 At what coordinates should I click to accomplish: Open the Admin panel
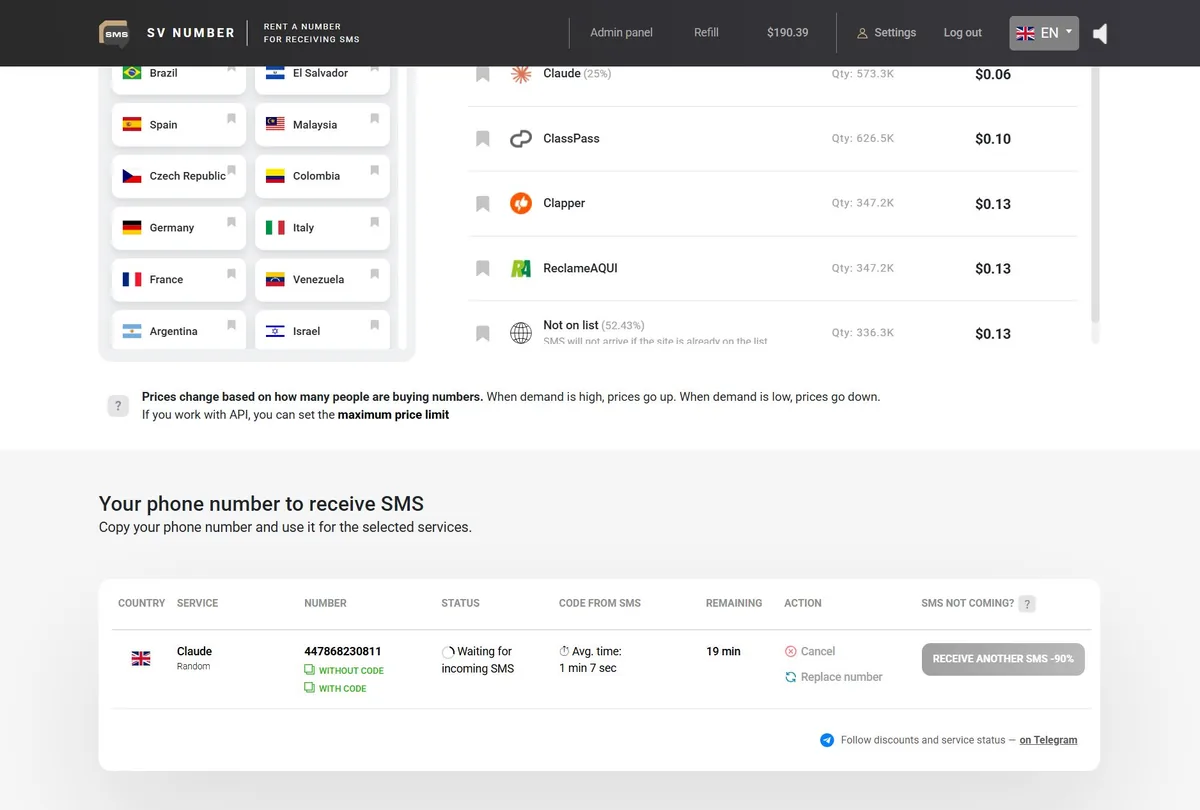coord(621,32)
